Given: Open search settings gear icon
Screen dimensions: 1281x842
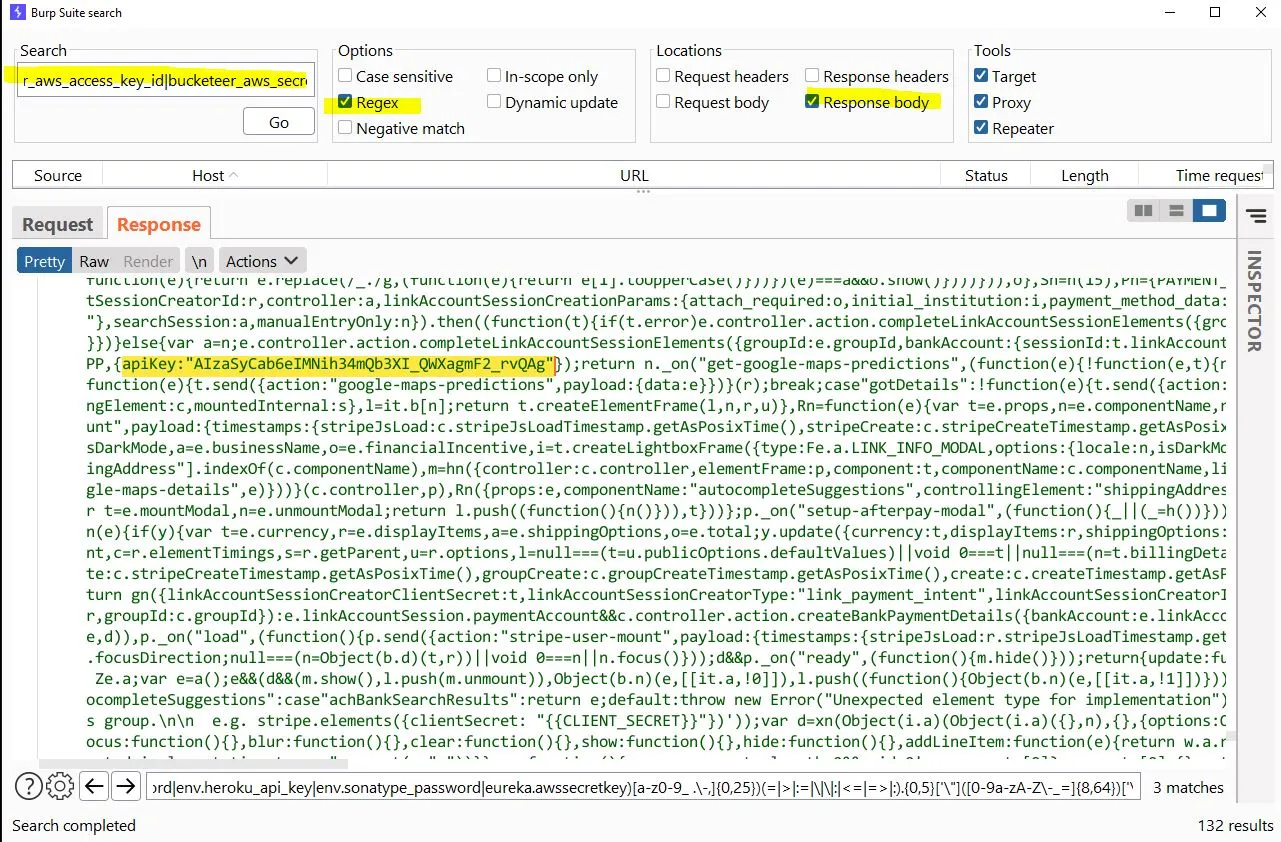Looking at the screenshot, I should click(x=60, y=787).
